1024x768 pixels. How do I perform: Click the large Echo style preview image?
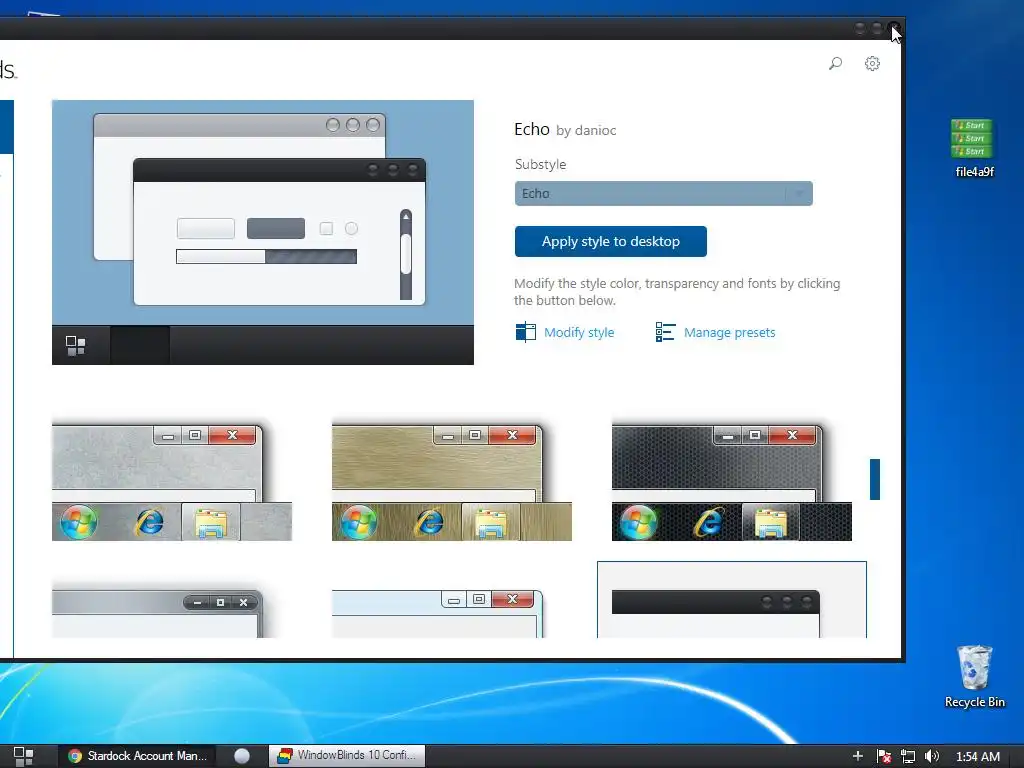click(263, 232)
